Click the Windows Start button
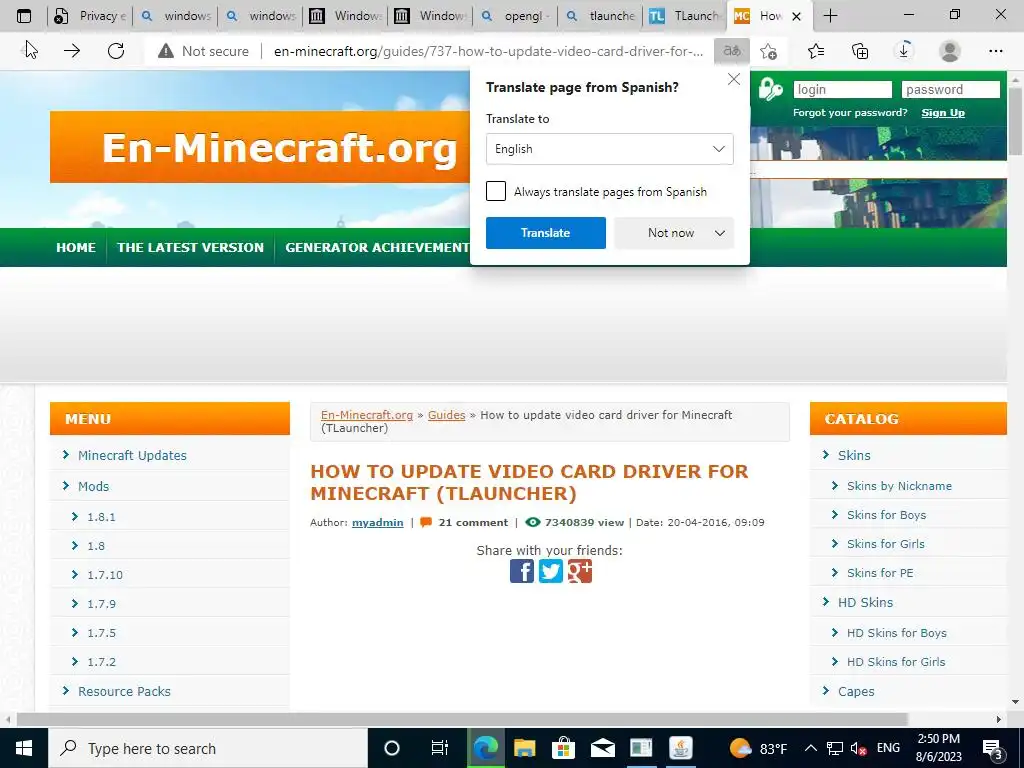The width and height of the screenshot is (1024, 768). click(24, 748)
